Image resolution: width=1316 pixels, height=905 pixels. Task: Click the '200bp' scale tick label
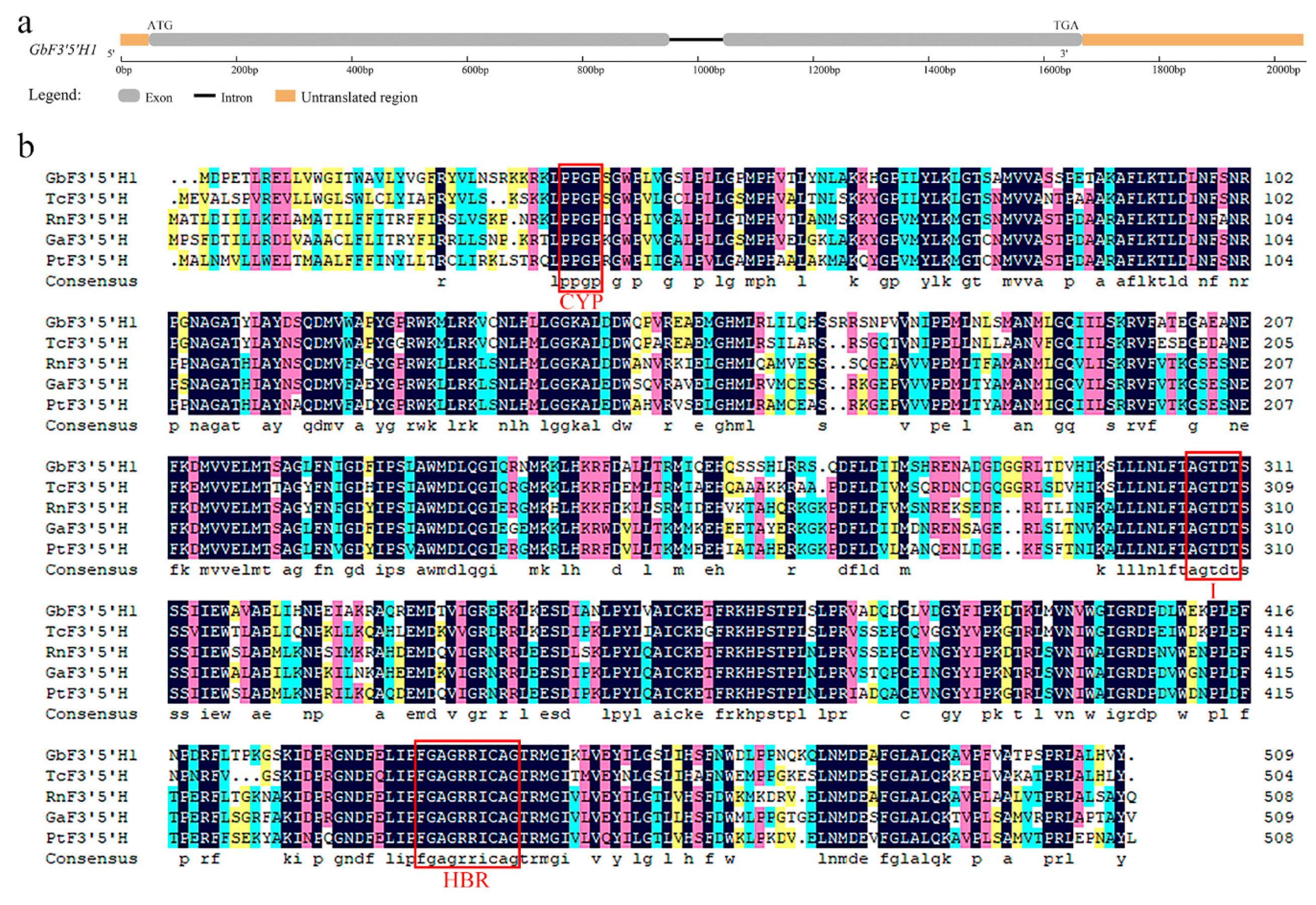coord(244,70)
